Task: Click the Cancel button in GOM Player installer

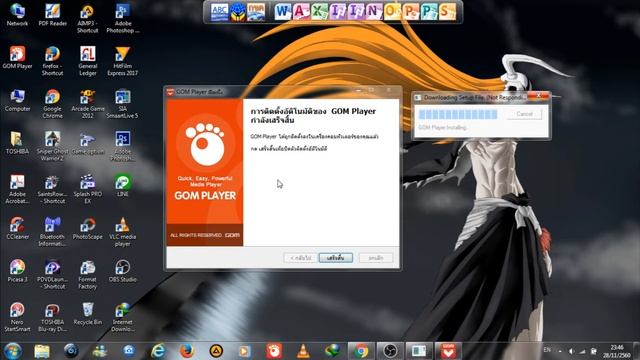Action: click(x=376, y=258)
